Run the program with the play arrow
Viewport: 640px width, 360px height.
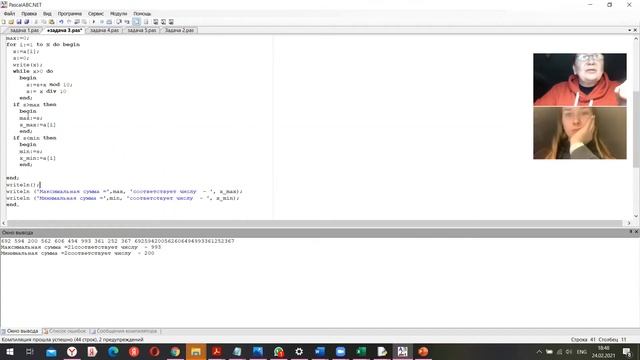[x=94, y=22]
